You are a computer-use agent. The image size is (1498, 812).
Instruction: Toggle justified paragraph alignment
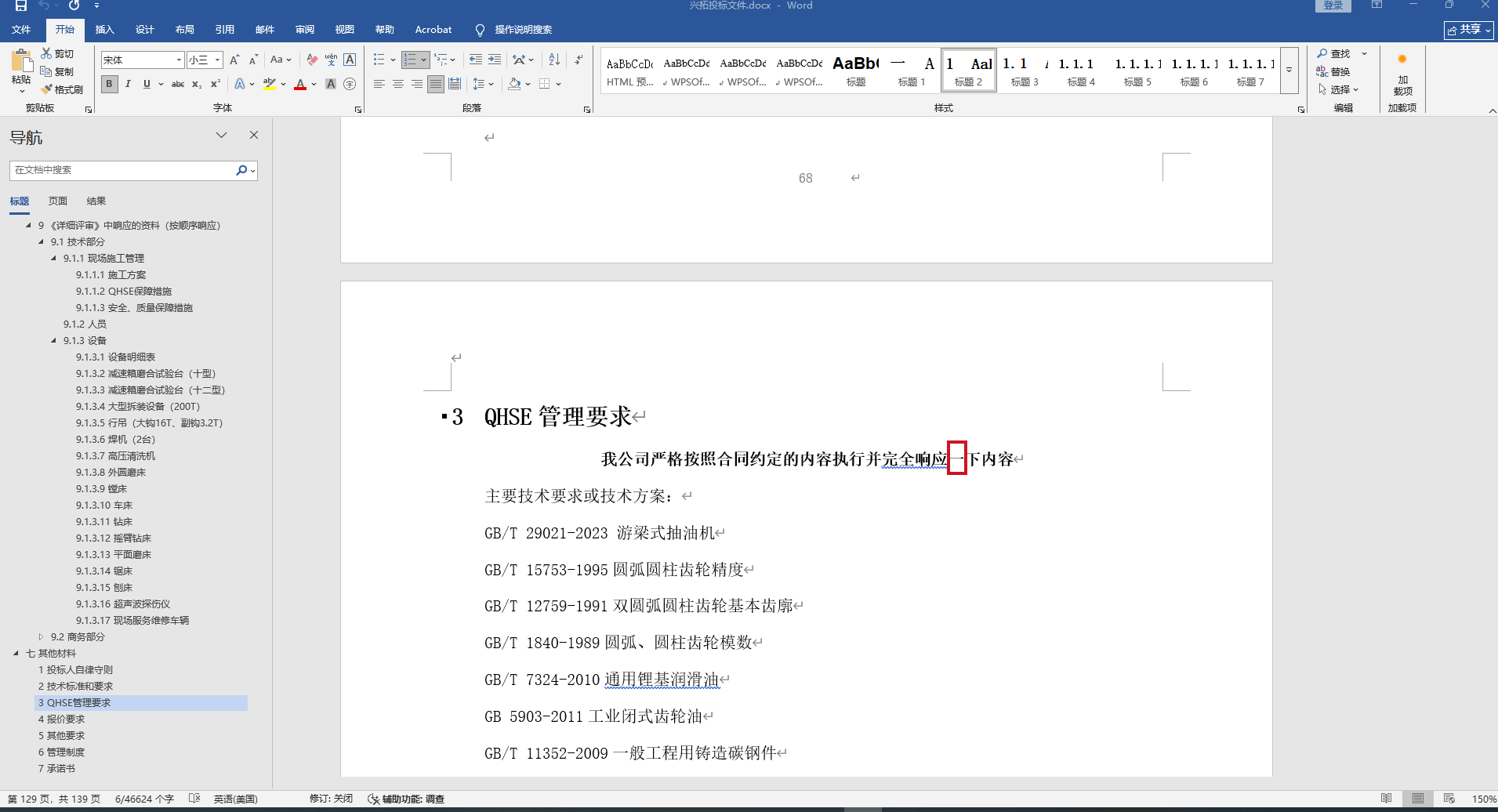436,84
